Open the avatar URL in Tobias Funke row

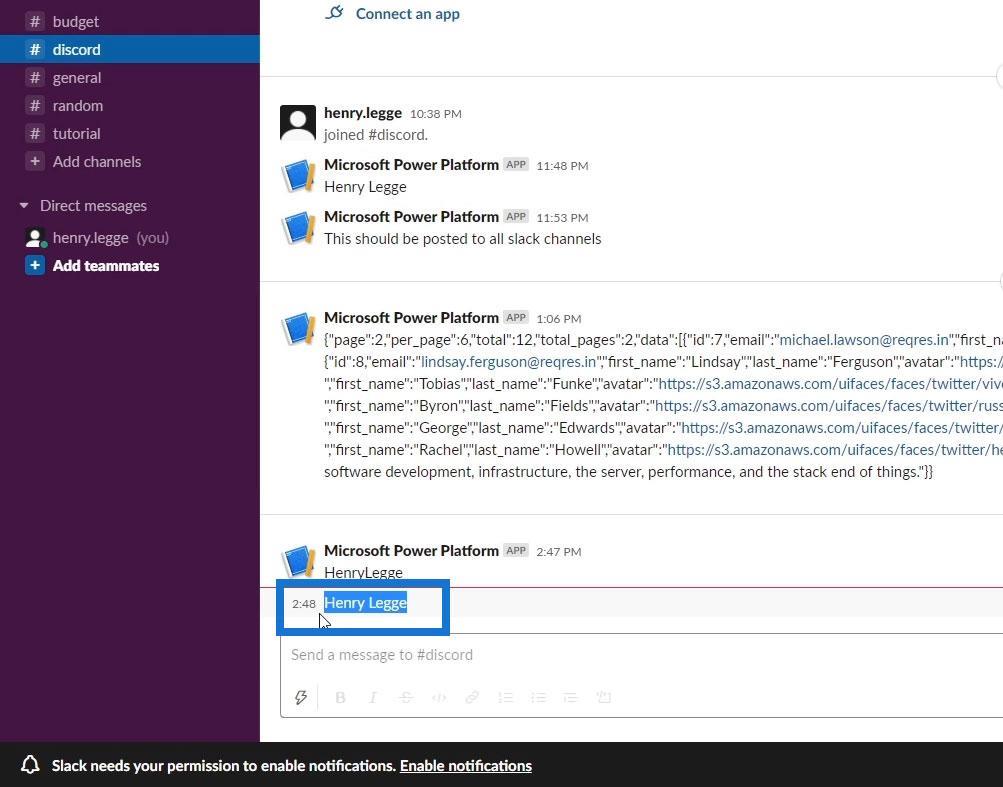pos(830,384)
